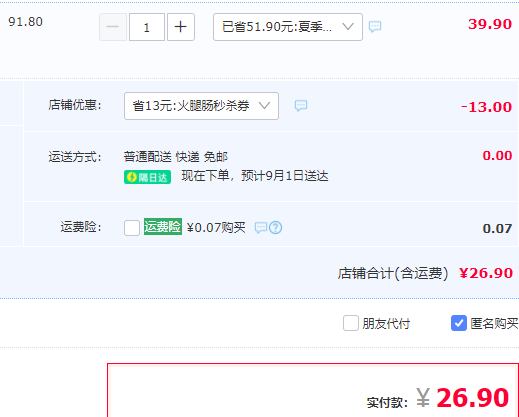Open the 已省51.90元 promotion dropdown
The image size is (519, 417).
288,27
